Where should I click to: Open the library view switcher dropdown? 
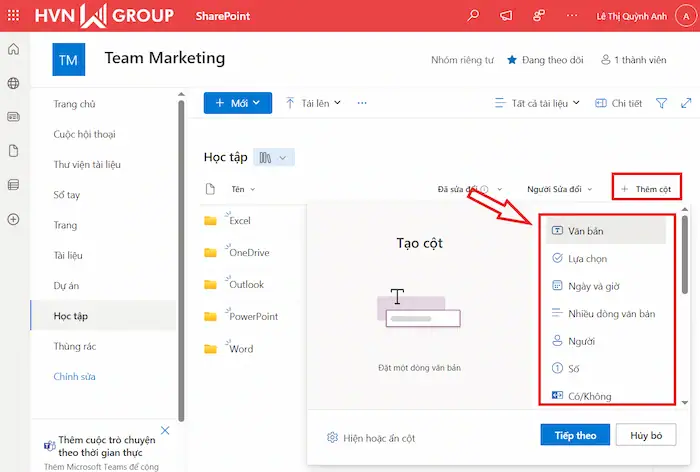[274, 157]
